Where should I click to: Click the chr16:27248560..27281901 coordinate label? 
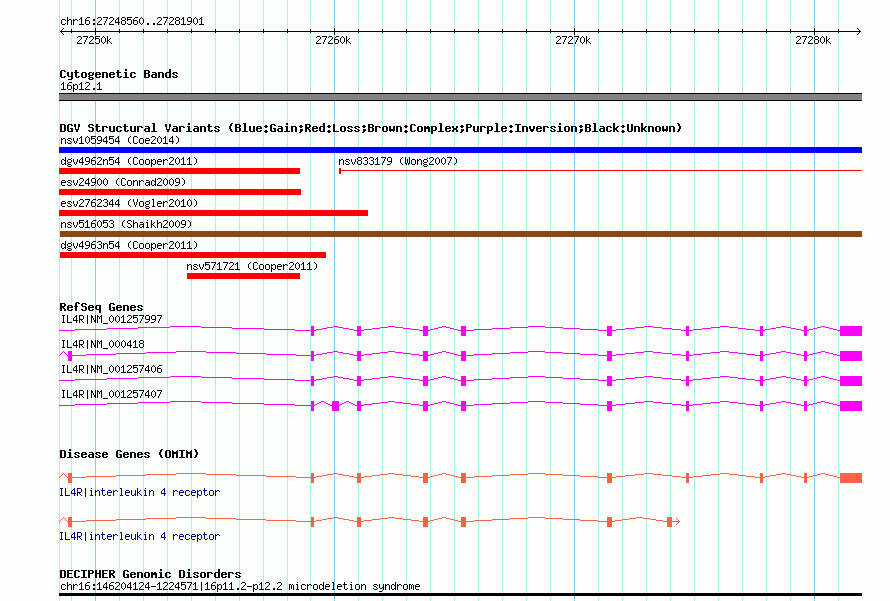point(132,21)
